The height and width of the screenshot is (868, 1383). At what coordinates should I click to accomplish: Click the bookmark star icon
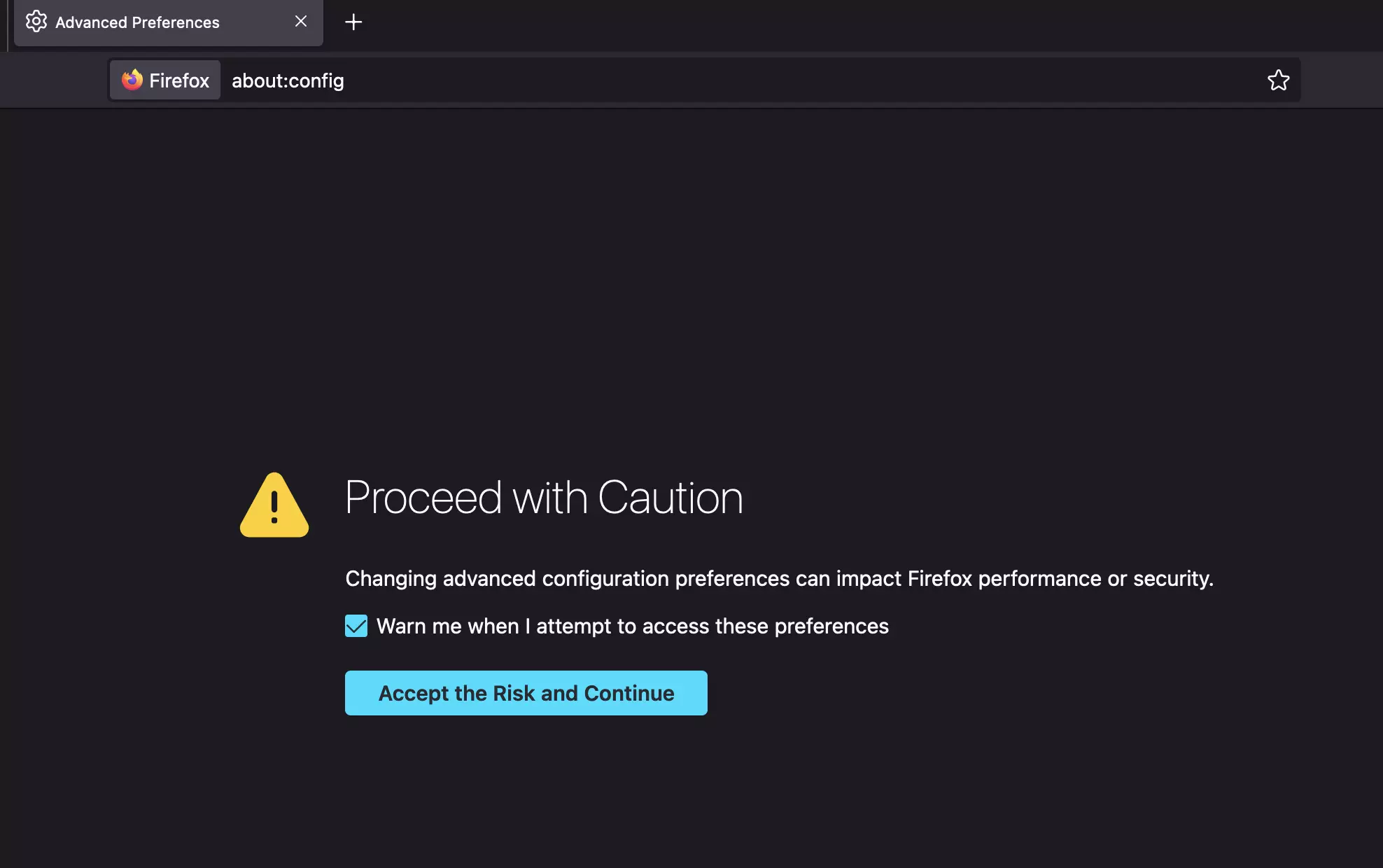1278,80
